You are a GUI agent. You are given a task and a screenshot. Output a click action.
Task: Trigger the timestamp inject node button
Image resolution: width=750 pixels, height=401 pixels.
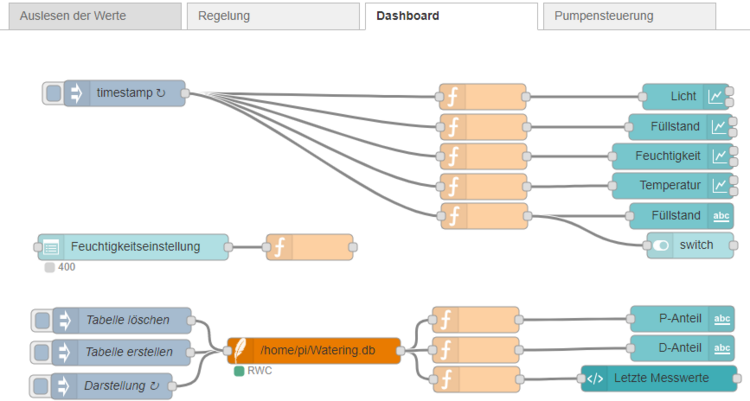pos(54,93)
